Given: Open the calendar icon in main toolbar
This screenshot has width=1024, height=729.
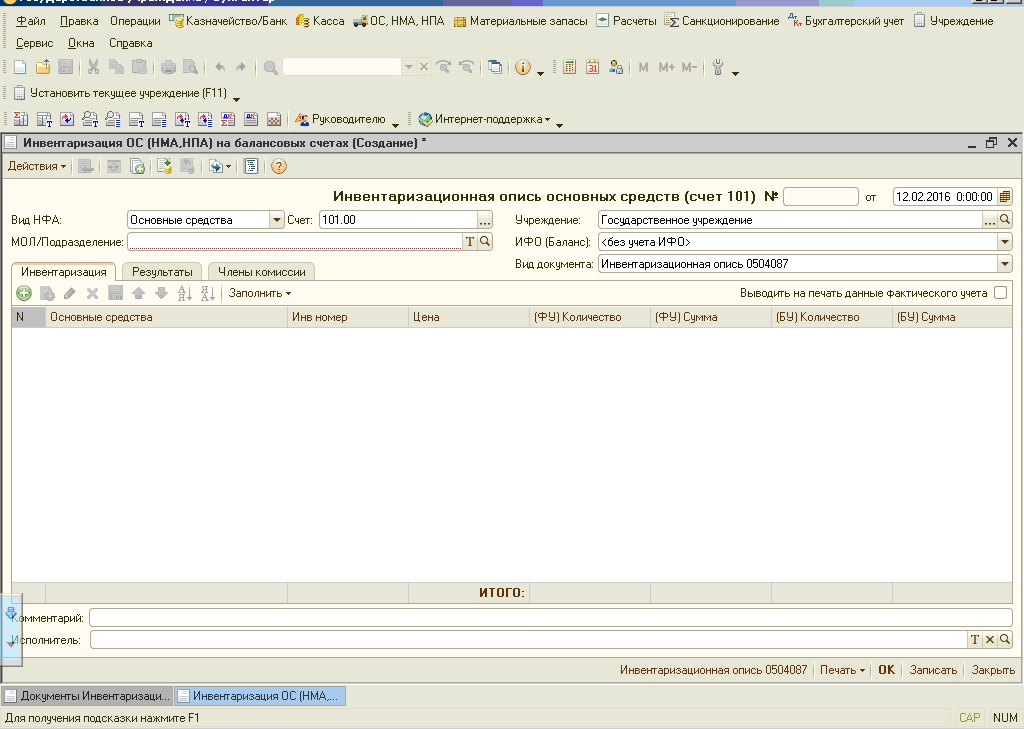Looking at the screenshot, I should (592, 67).
